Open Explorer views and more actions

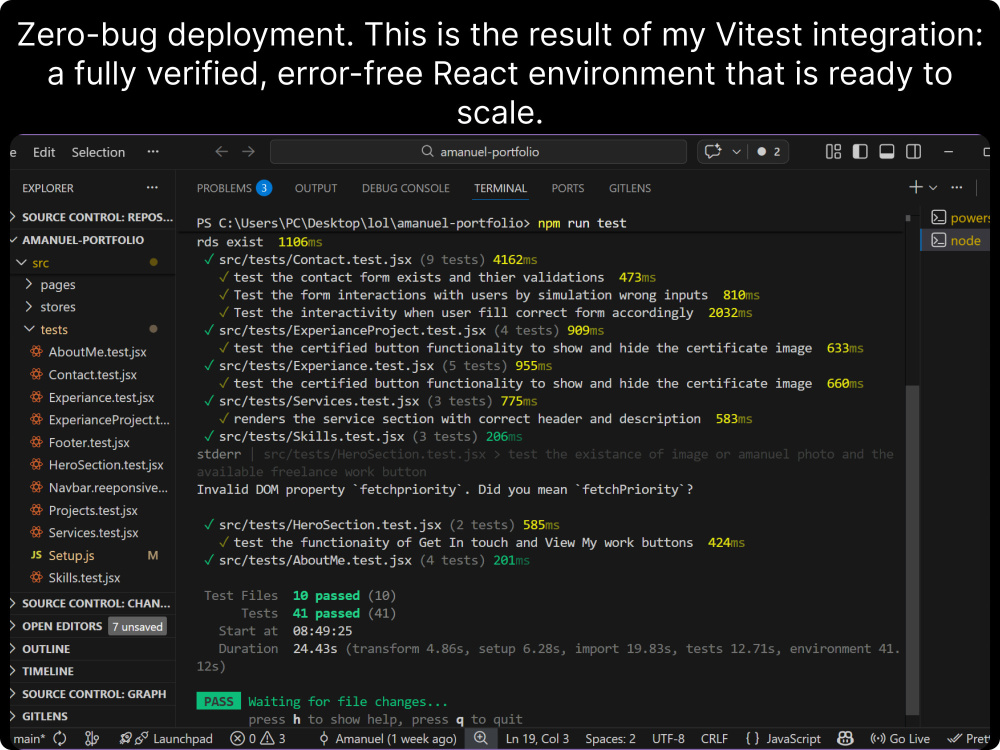pos(152,188)
